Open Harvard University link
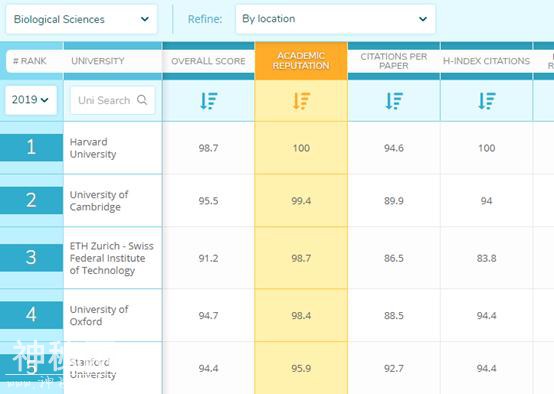 tap(93, 148)
